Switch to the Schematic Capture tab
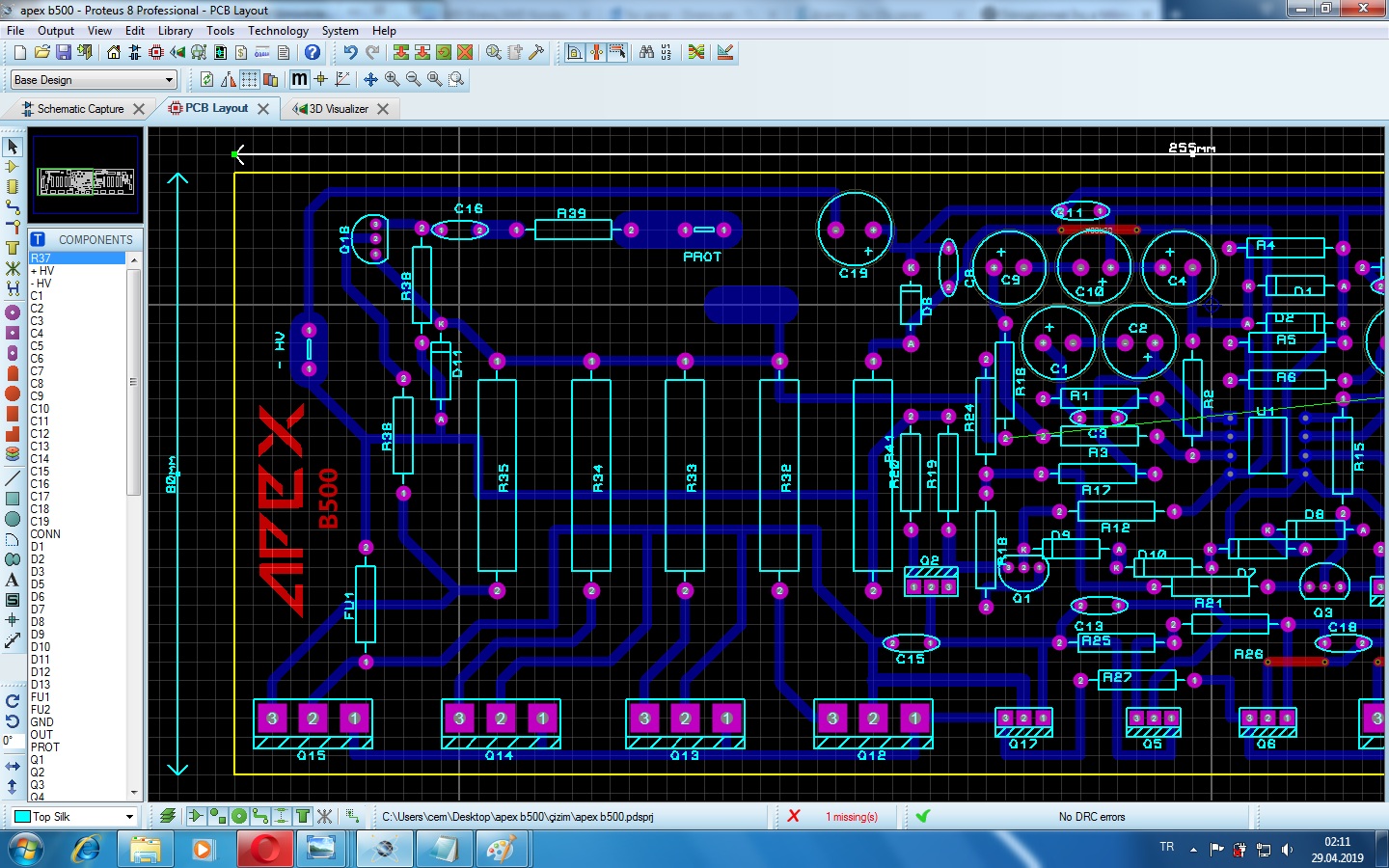Image resolution: width=1389 pixels, height=868 pixels. click(81, 109)
